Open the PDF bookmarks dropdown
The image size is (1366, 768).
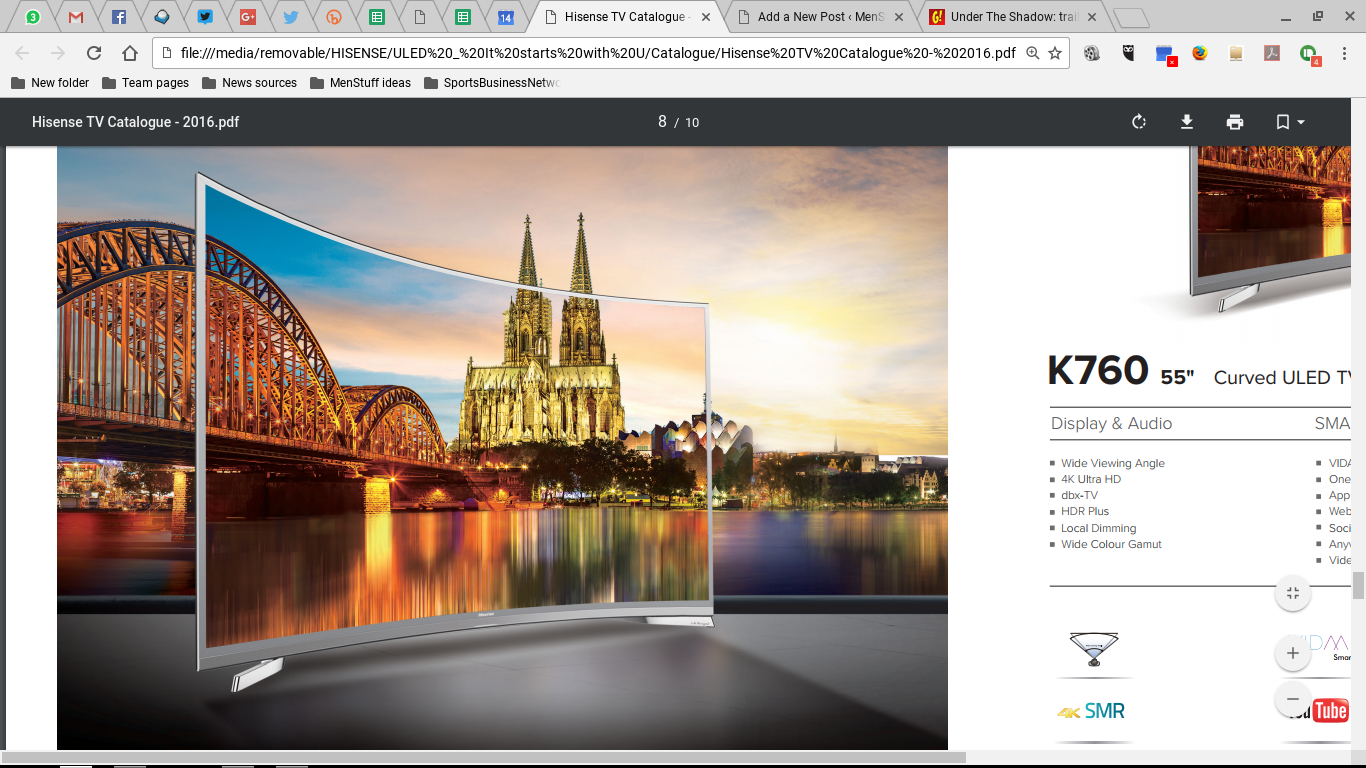(1289, 122)
